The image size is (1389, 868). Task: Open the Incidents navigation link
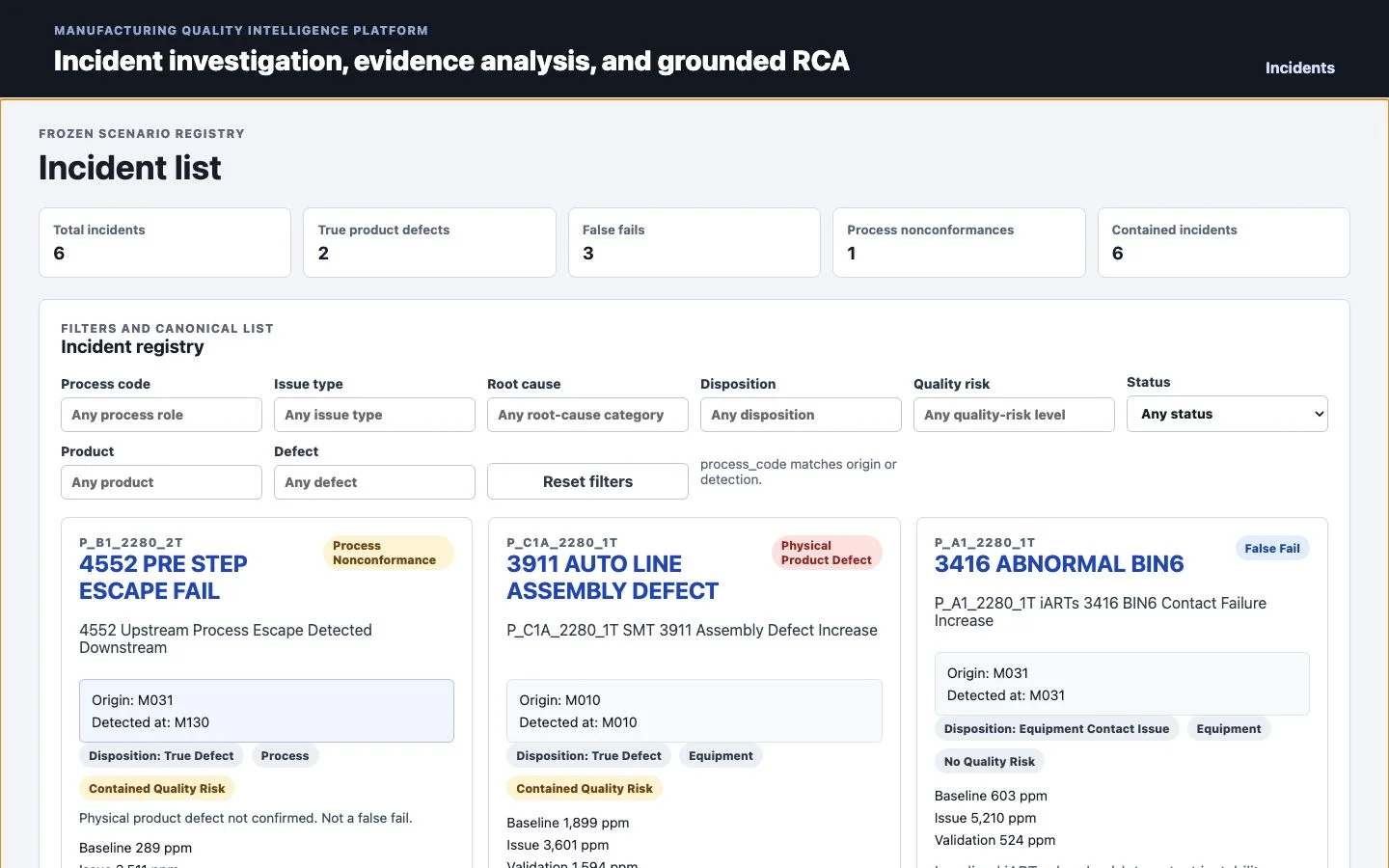(x=1299, y=68)
